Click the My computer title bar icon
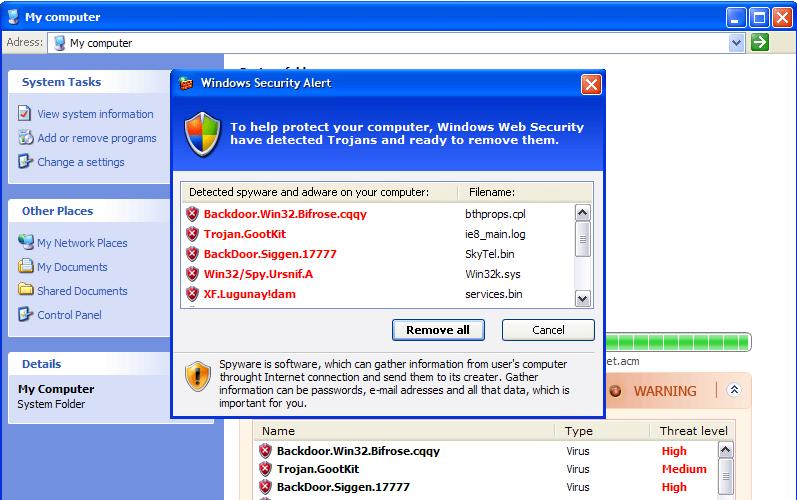Image resolution: width=797 pixels, height=500 pixels. [14, 17]
